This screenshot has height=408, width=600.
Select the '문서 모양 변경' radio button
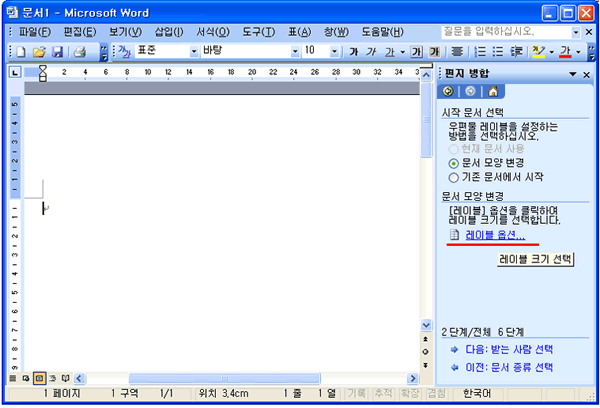point(454,162)
